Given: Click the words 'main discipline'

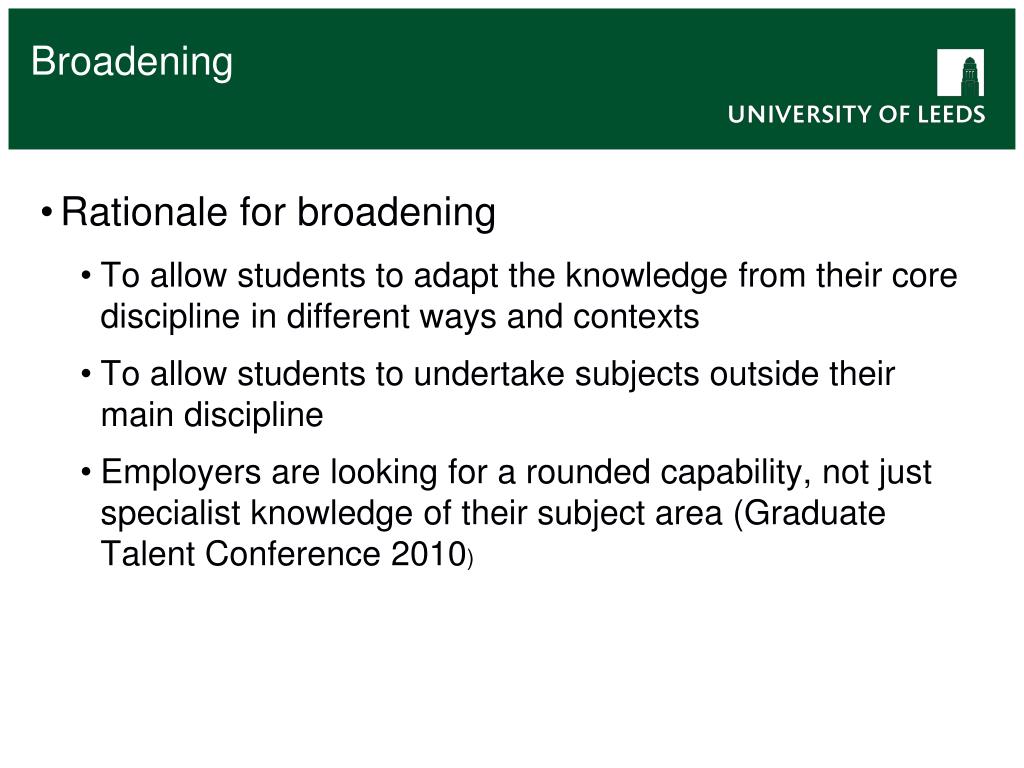Looking at the screenshot, I should pyautogui.click(x=212, y=415).
